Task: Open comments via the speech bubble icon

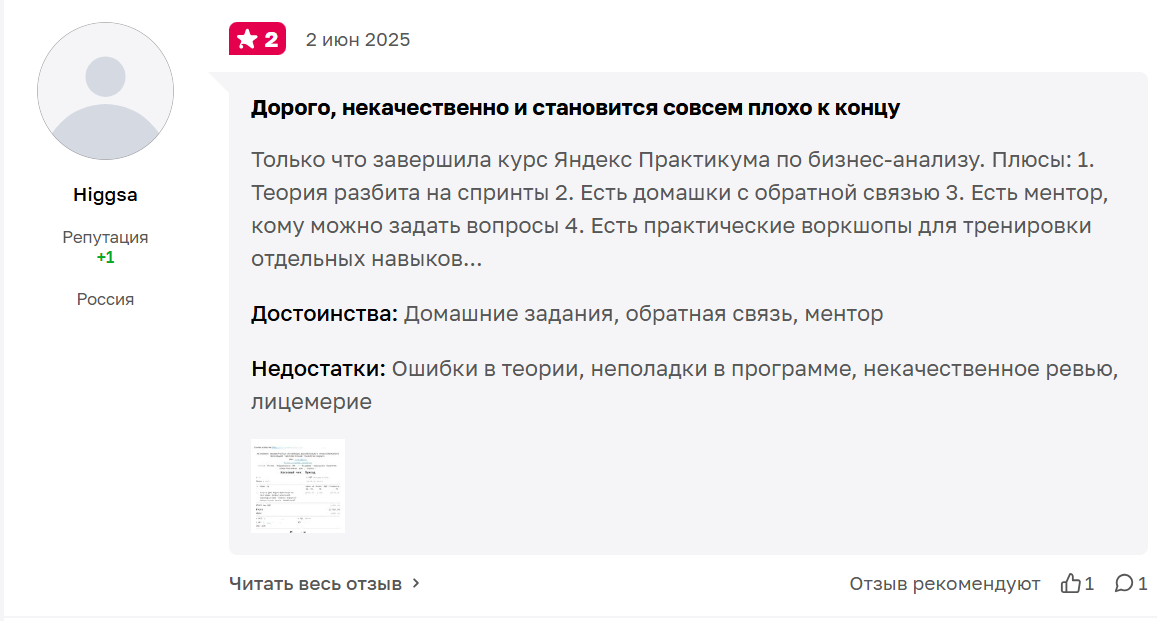Action: click(1124, 583)
